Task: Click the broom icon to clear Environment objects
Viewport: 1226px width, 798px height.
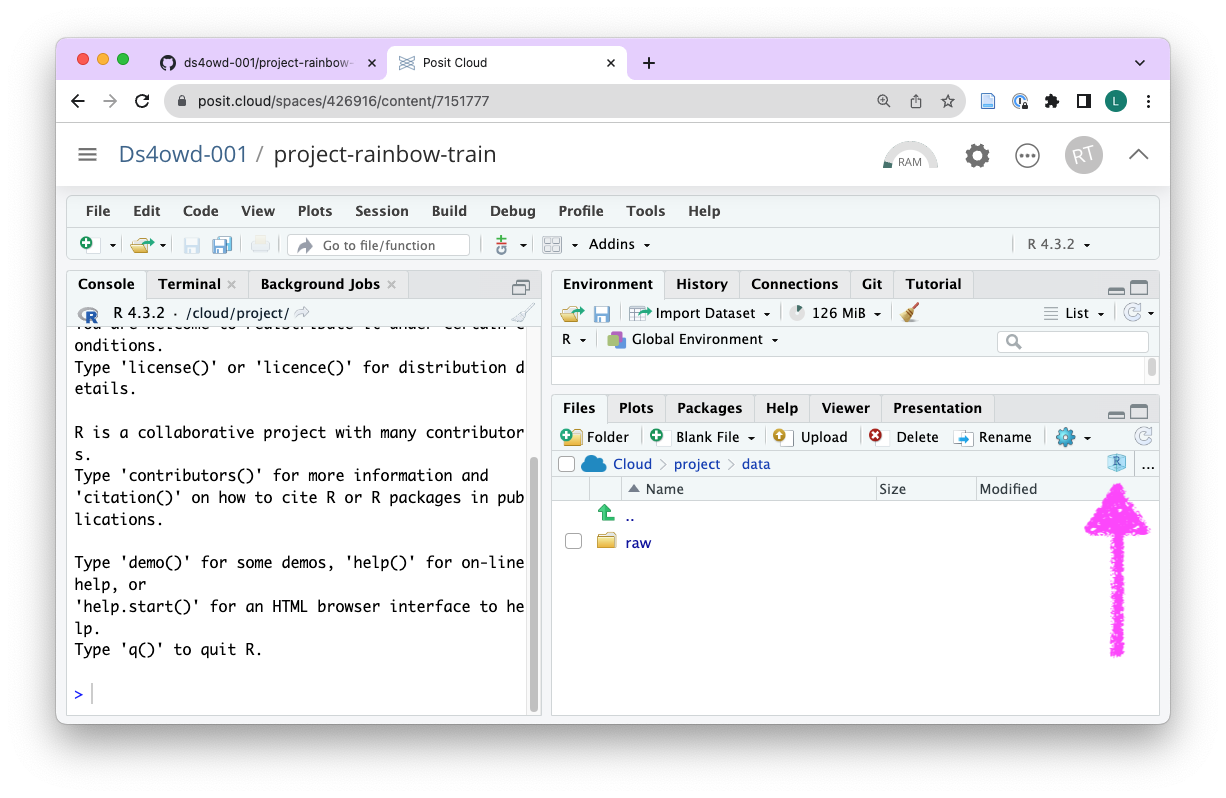Action: click(909, 313)
